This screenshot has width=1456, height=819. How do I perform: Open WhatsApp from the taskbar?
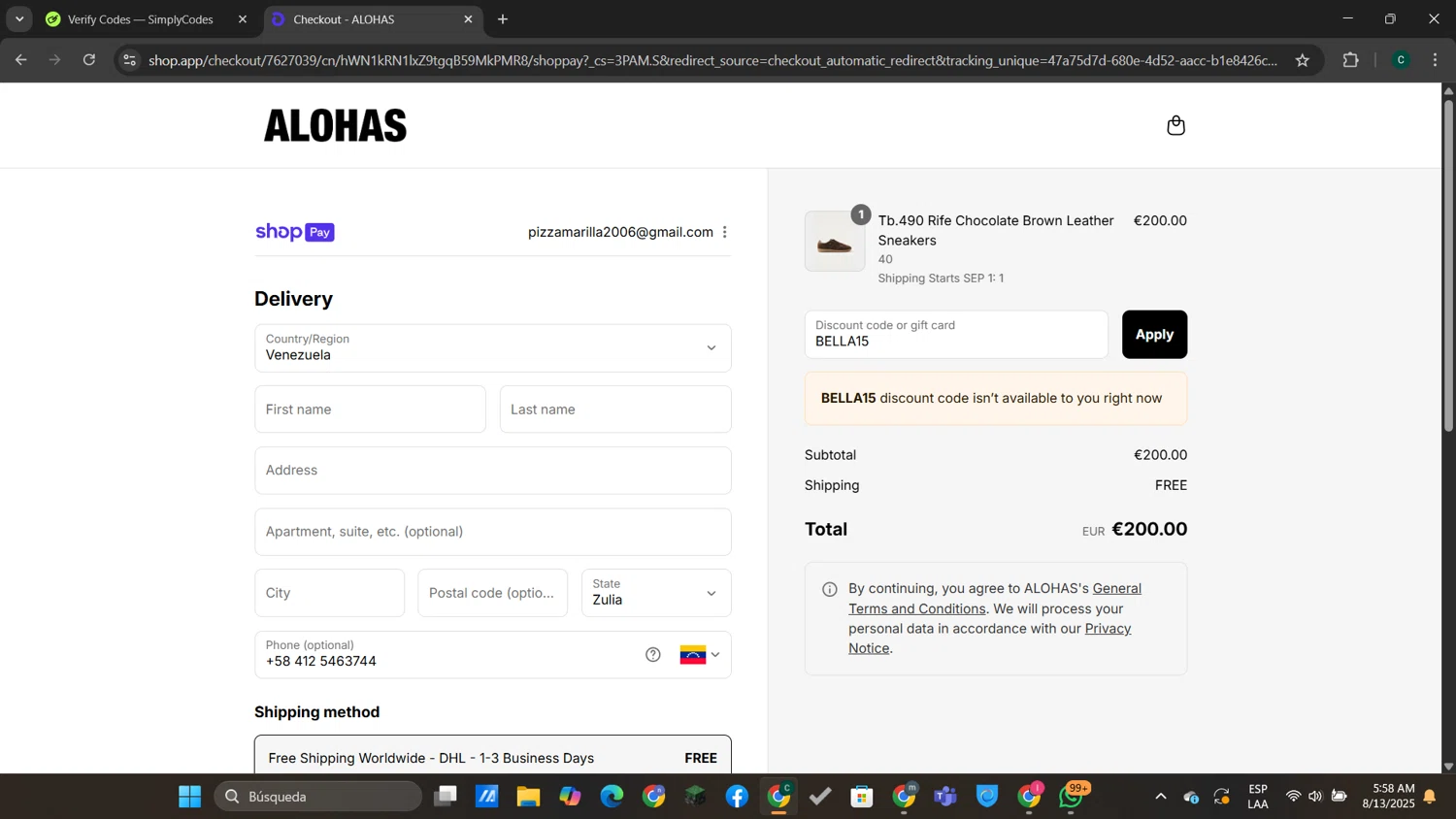coord(1072,797)
